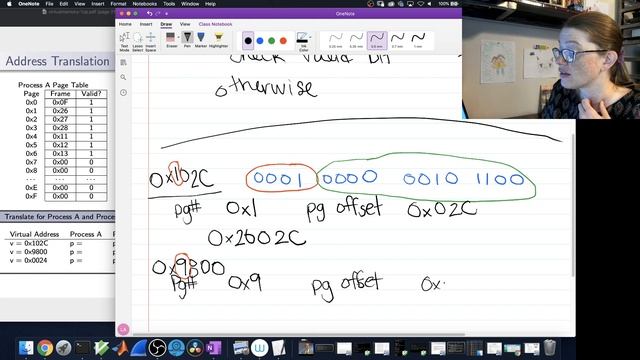Open the Trash in the Dock
Image resolution: width=640 pixels, height=360 pixels.
pyautogui.click(x=550, y=348)
